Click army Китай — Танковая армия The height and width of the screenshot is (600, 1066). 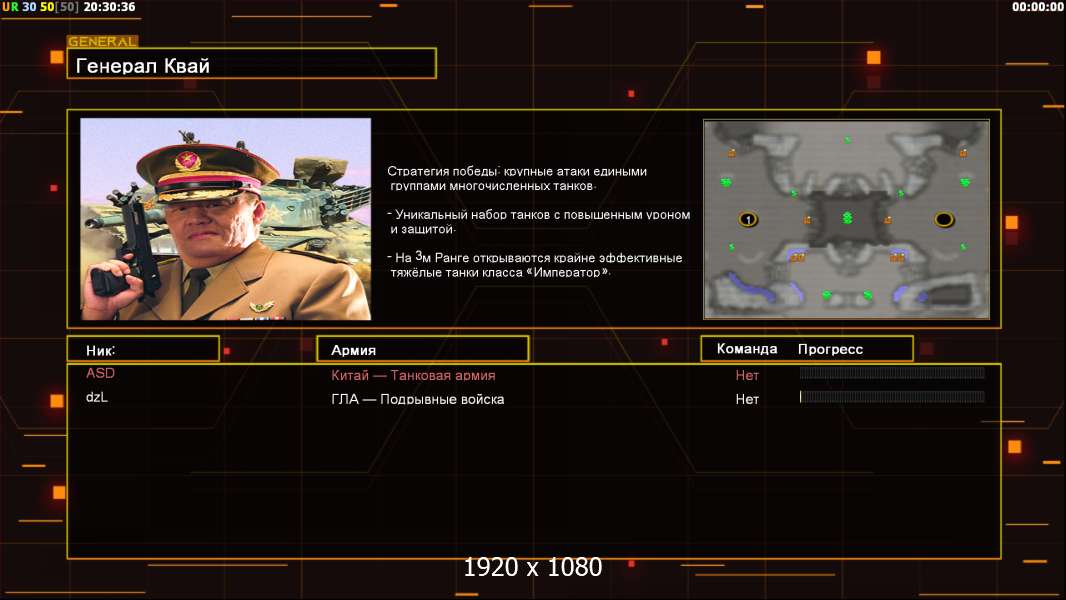click(x=413, y=375)
